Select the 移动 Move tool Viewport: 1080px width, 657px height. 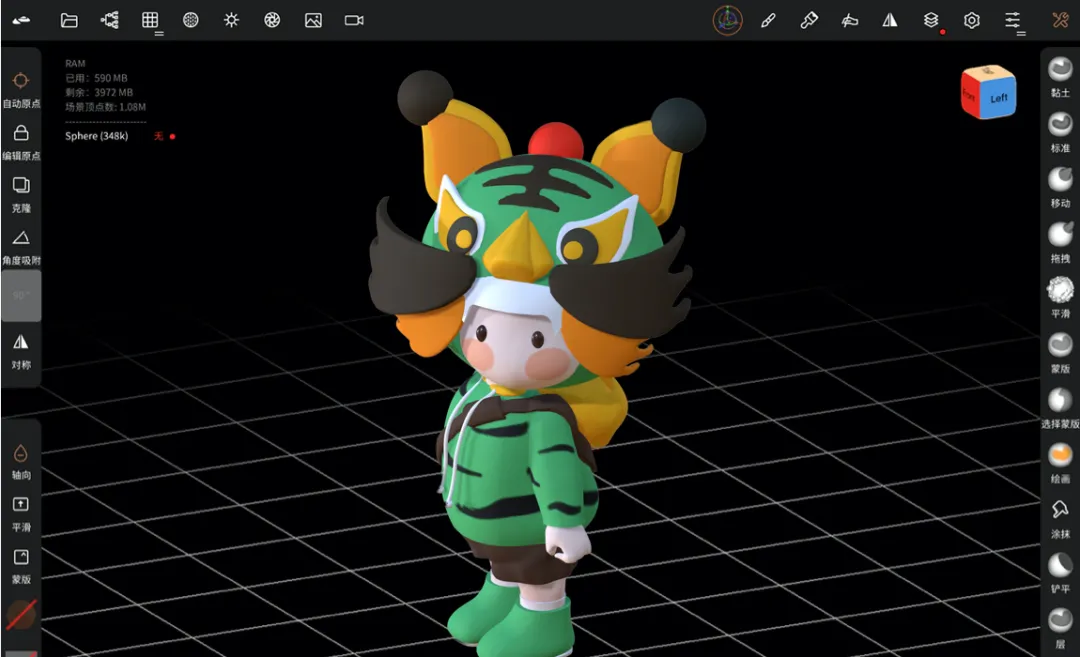coord(1060,187)
